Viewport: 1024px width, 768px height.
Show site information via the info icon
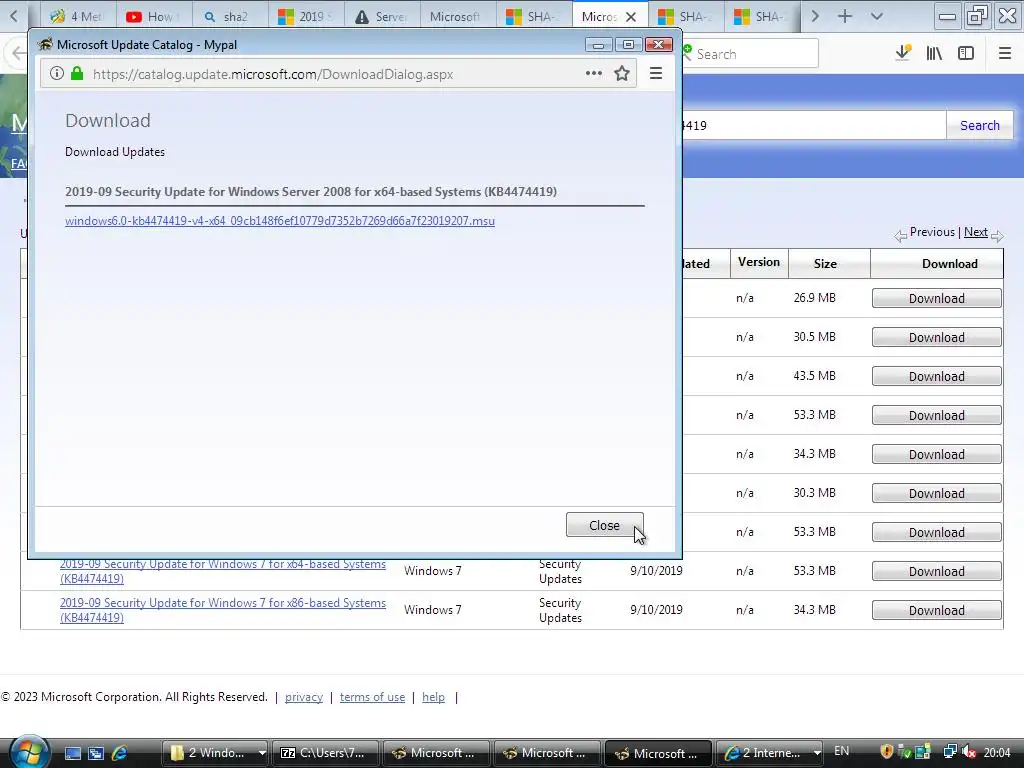click(x=57, y=73)
